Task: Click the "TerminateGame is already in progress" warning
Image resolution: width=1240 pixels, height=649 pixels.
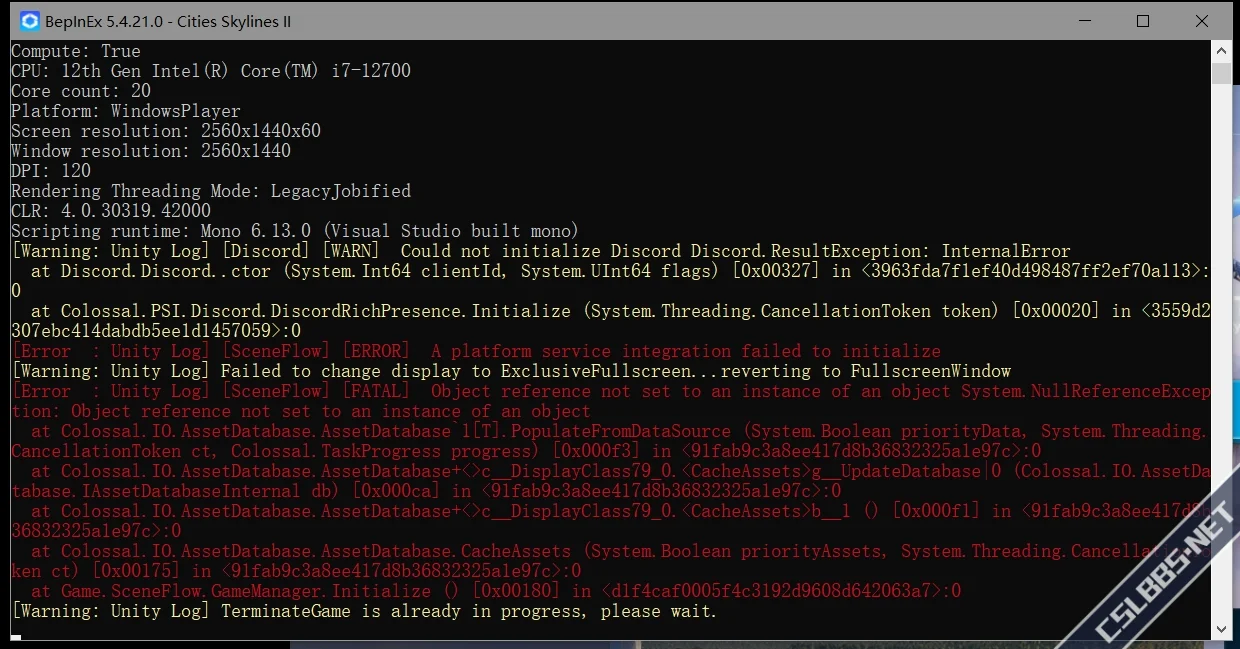Action: click(x=364, y=611)
